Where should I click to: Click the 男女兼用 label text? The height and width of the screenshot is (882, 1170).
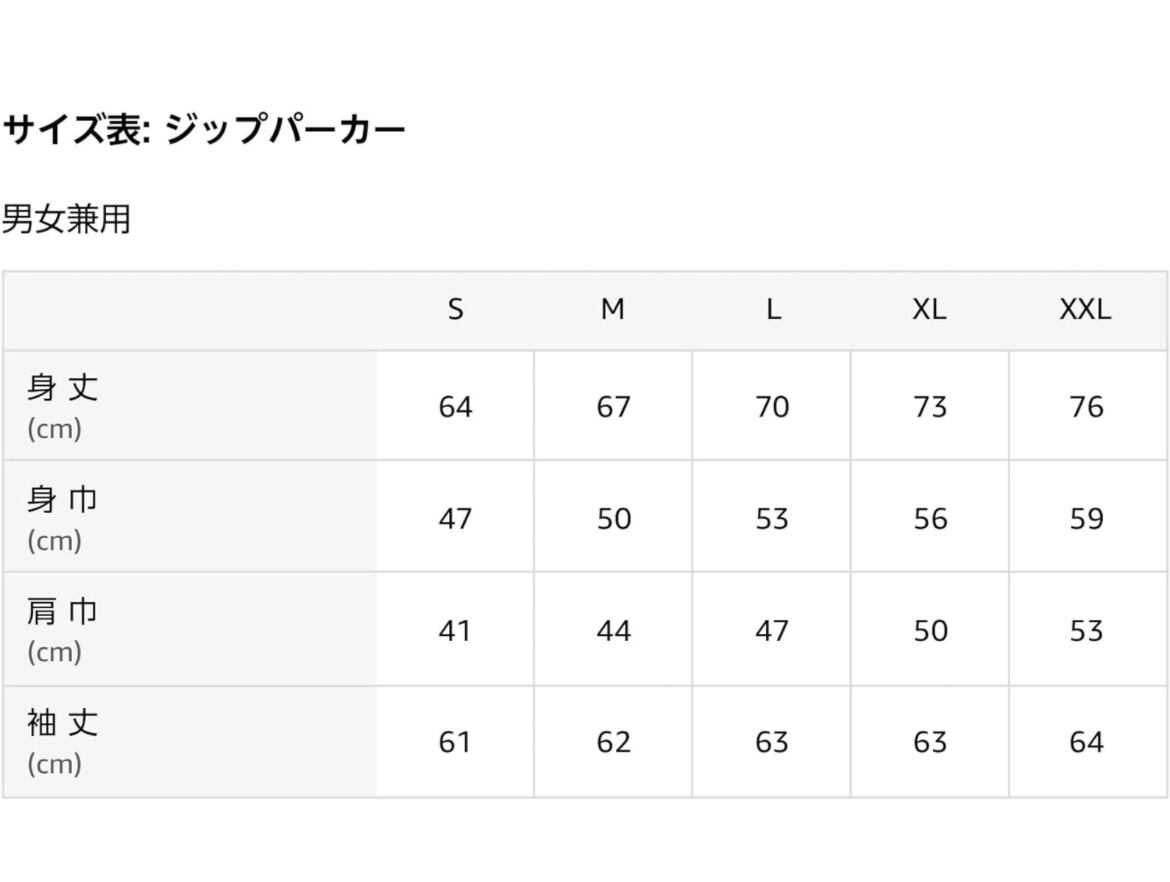66,219
